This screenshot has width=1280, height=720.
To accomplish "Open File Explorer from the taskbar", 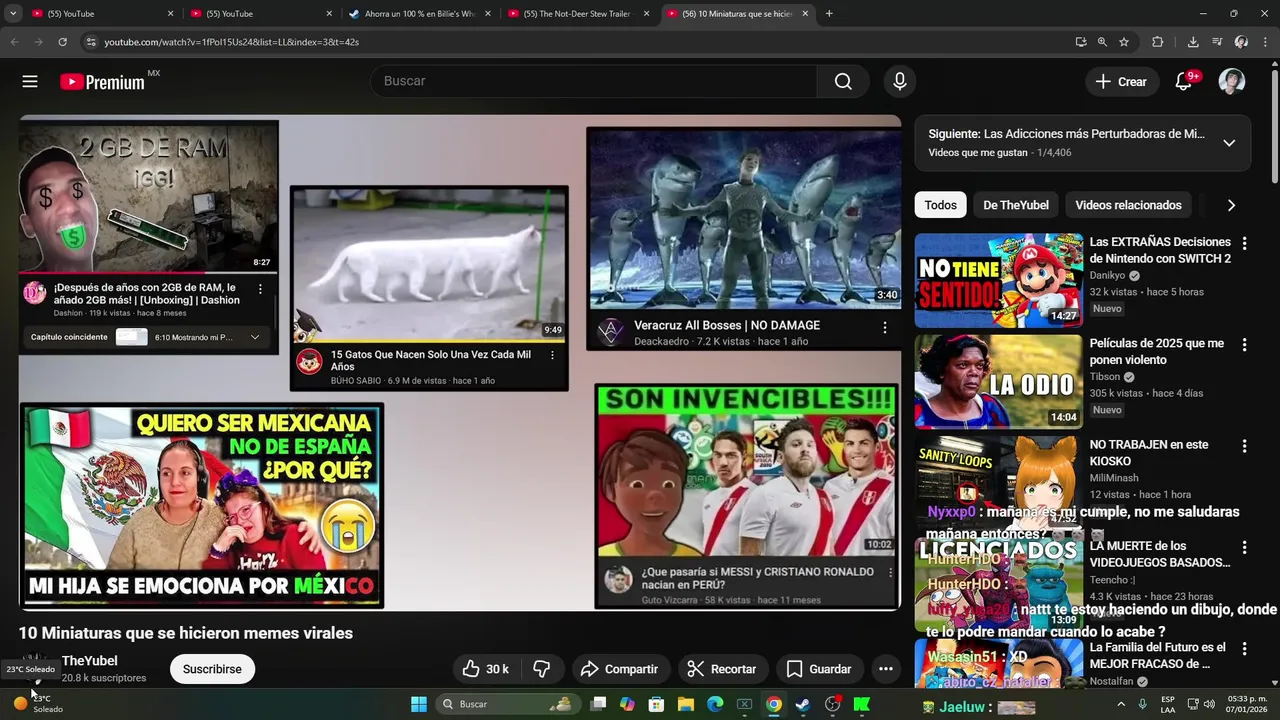I will coord(686,704).
